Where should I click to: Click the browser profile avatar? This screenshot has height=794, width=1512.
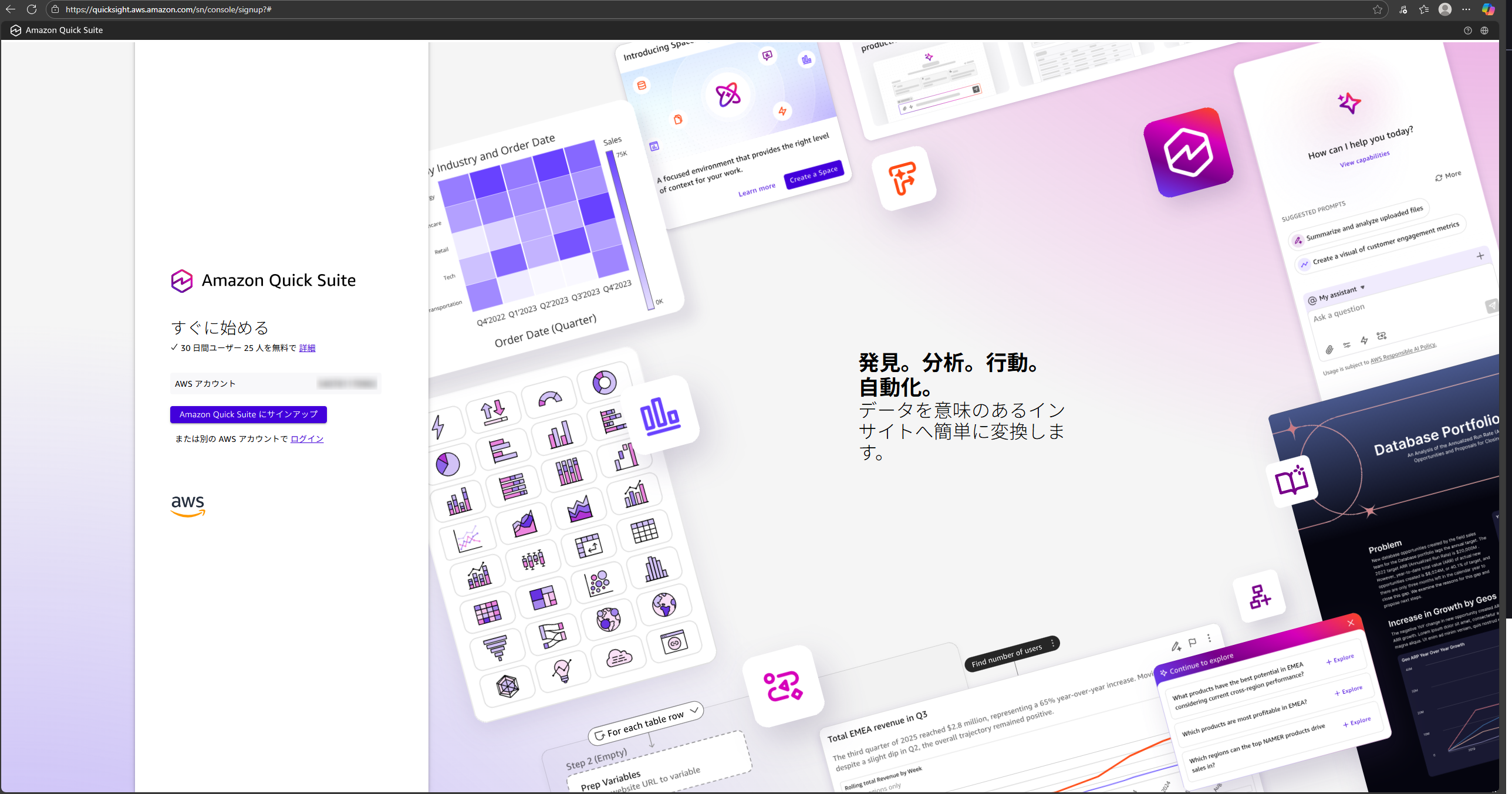[x=1445, y=9]
